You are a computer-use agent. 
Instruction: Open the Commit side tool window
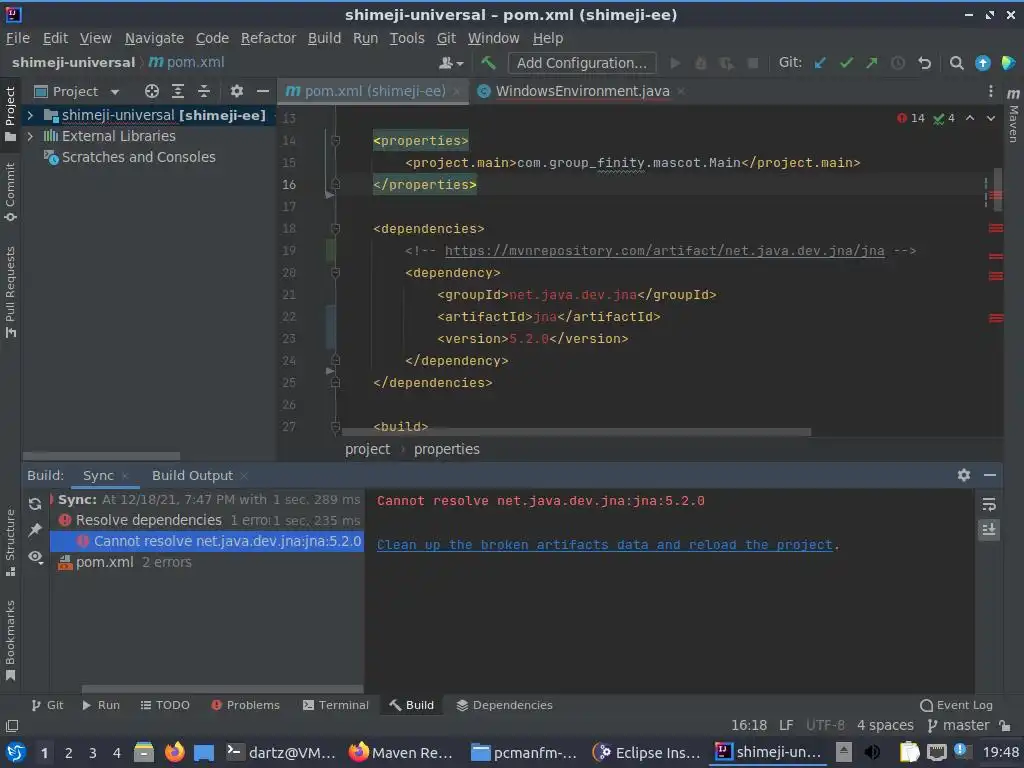click(x=10, y=192)
